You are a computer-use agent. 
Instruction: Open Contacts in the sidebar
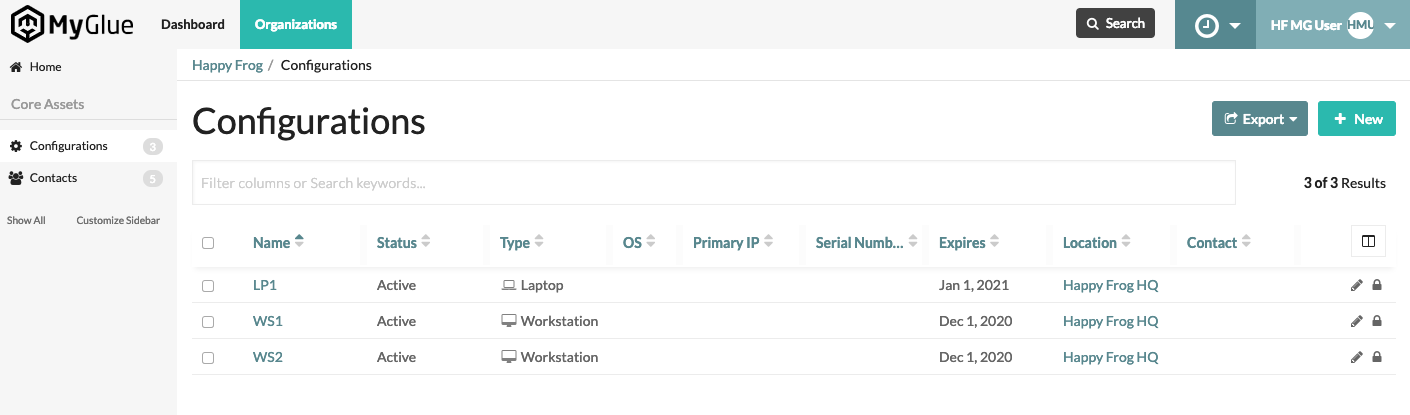tap(54, 178)
